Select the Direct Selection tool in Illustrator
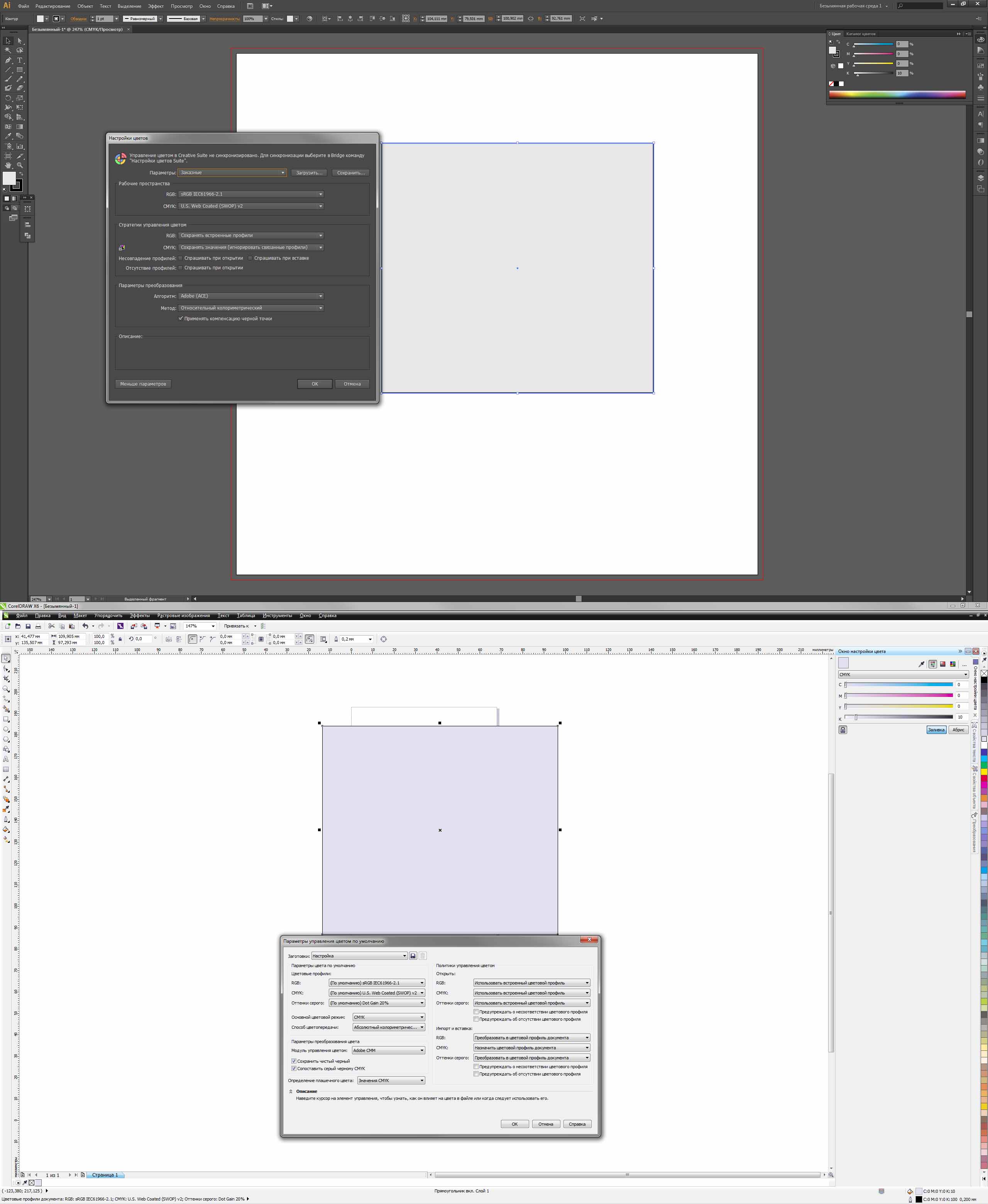Viewport: 988px width, 1204px height. pos(19,41)
